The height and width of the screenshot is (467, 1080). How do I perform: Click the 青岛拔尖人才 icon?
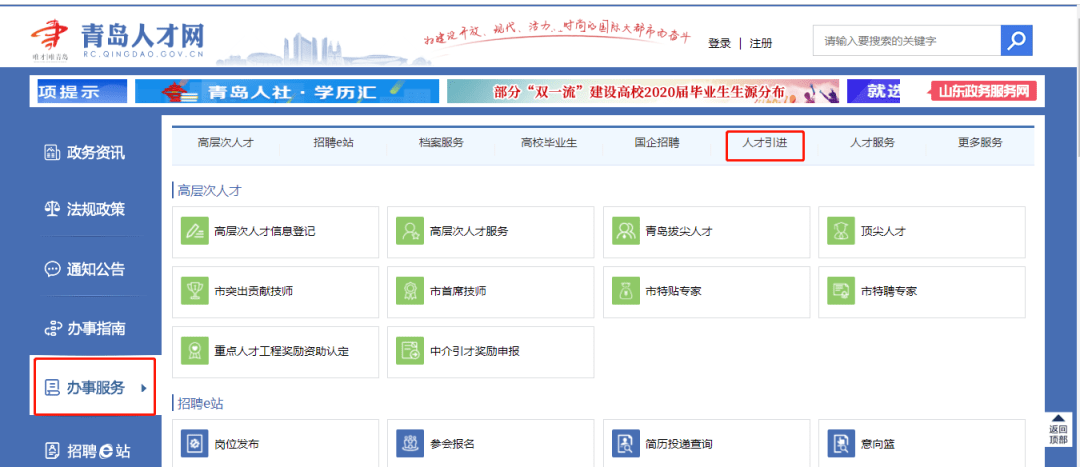click(626, 231)
